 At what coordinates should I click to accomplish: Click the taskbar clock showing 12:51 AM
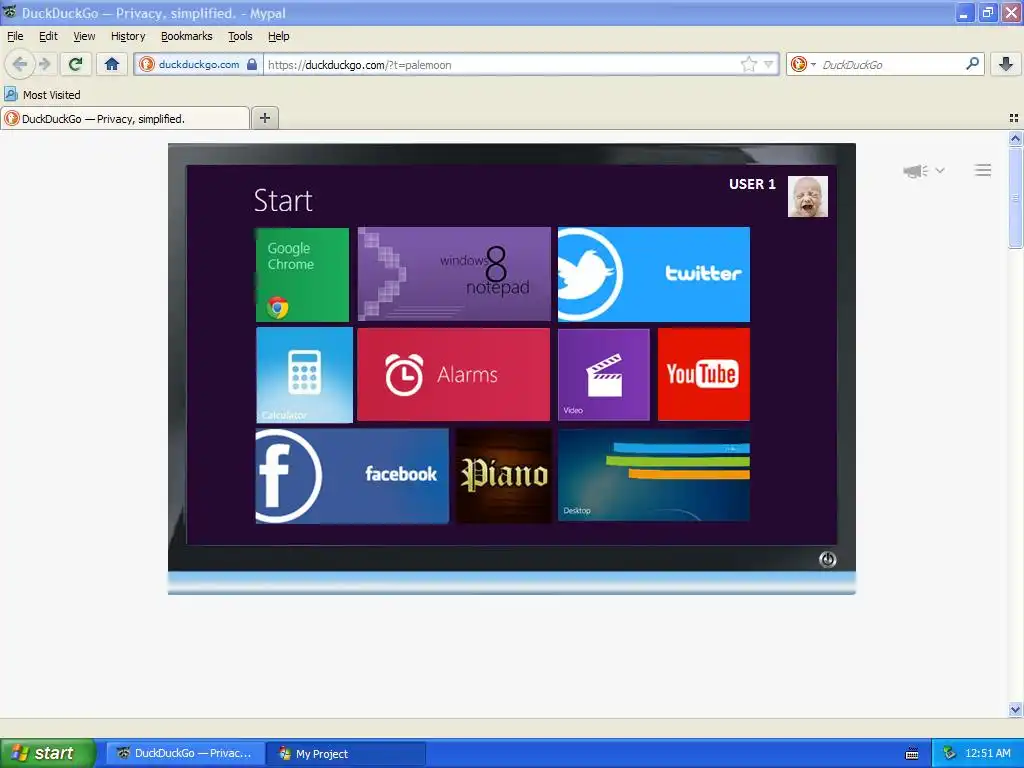(x=987, y=753)
